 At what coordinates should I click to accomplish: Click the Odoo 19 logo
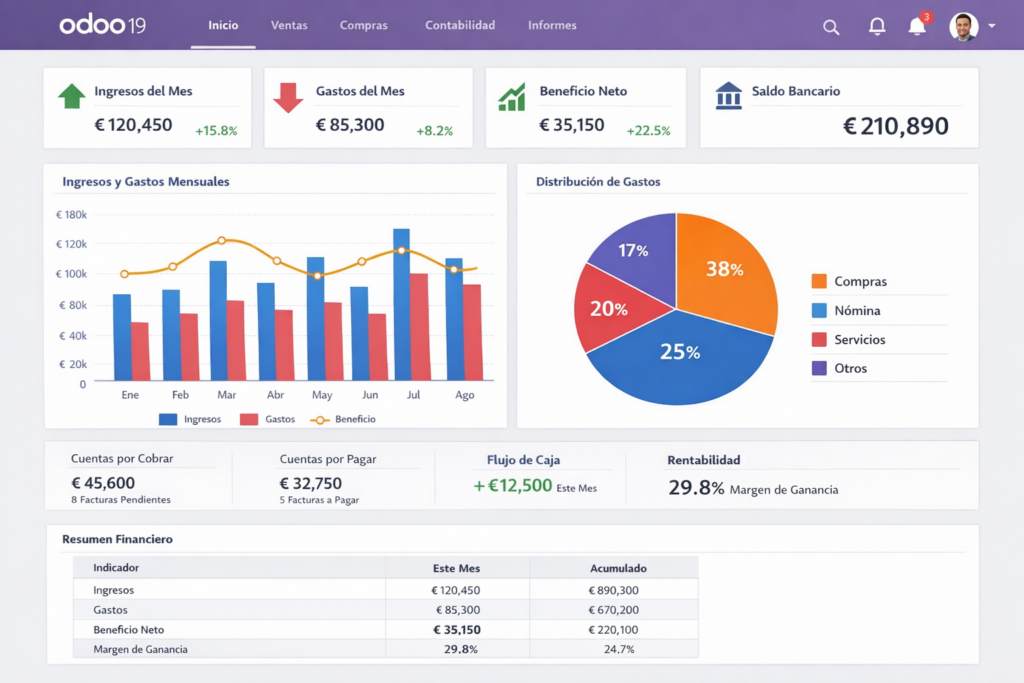101,25
